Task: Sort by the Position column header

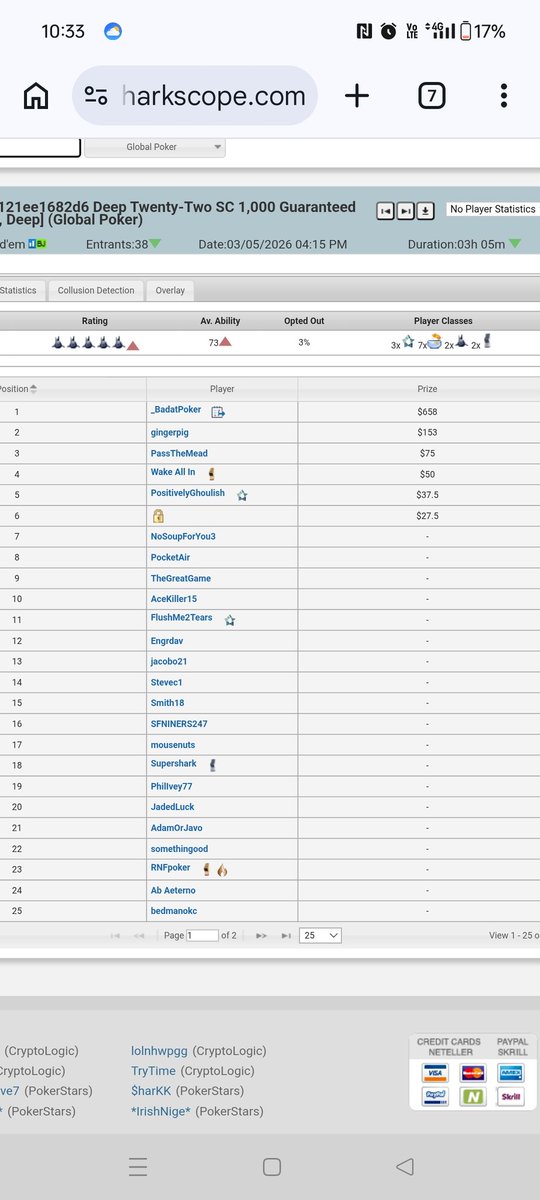Action: click(18, 389)
